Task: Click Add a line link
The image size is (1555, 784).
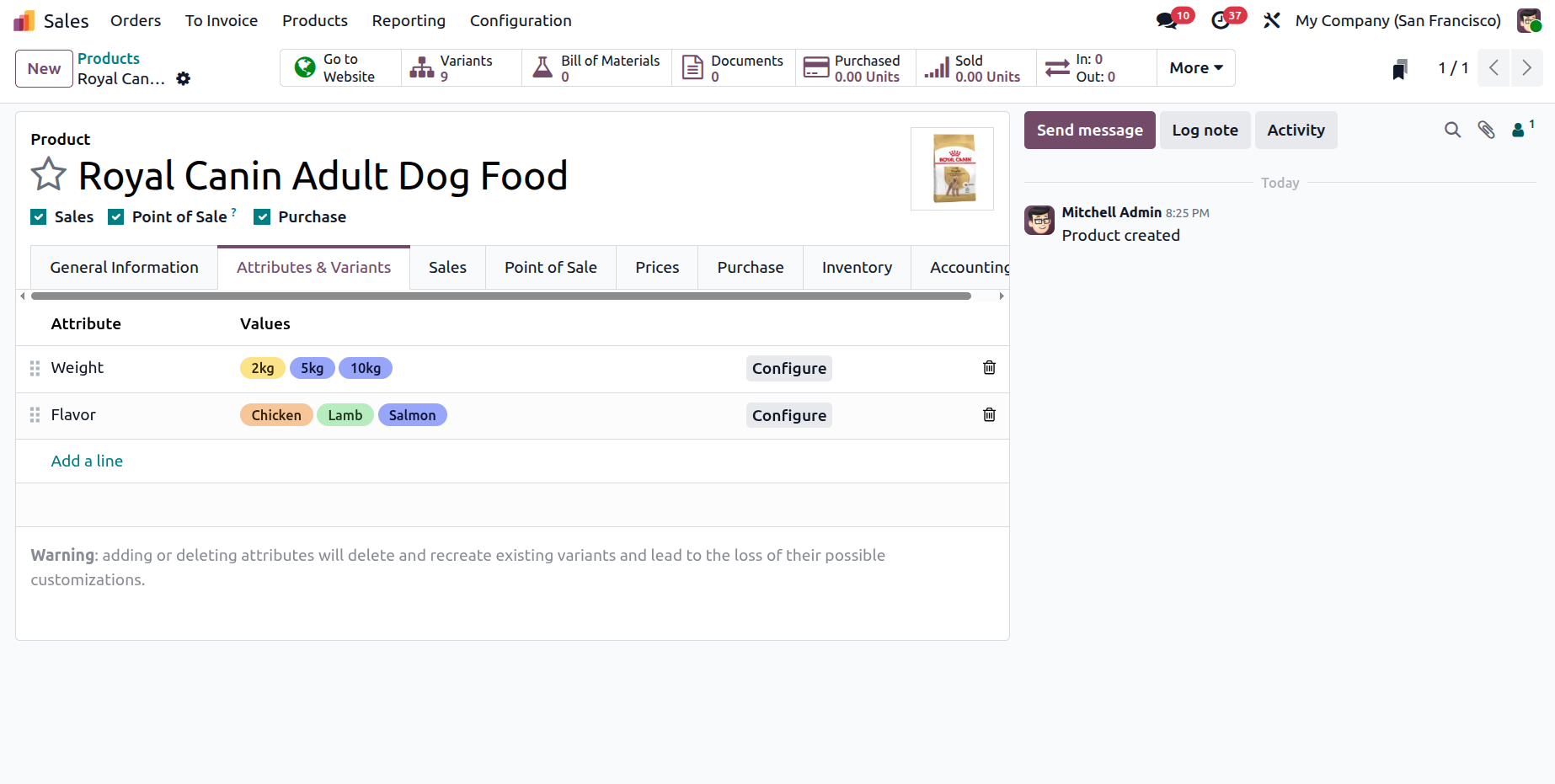Action: 87,461
